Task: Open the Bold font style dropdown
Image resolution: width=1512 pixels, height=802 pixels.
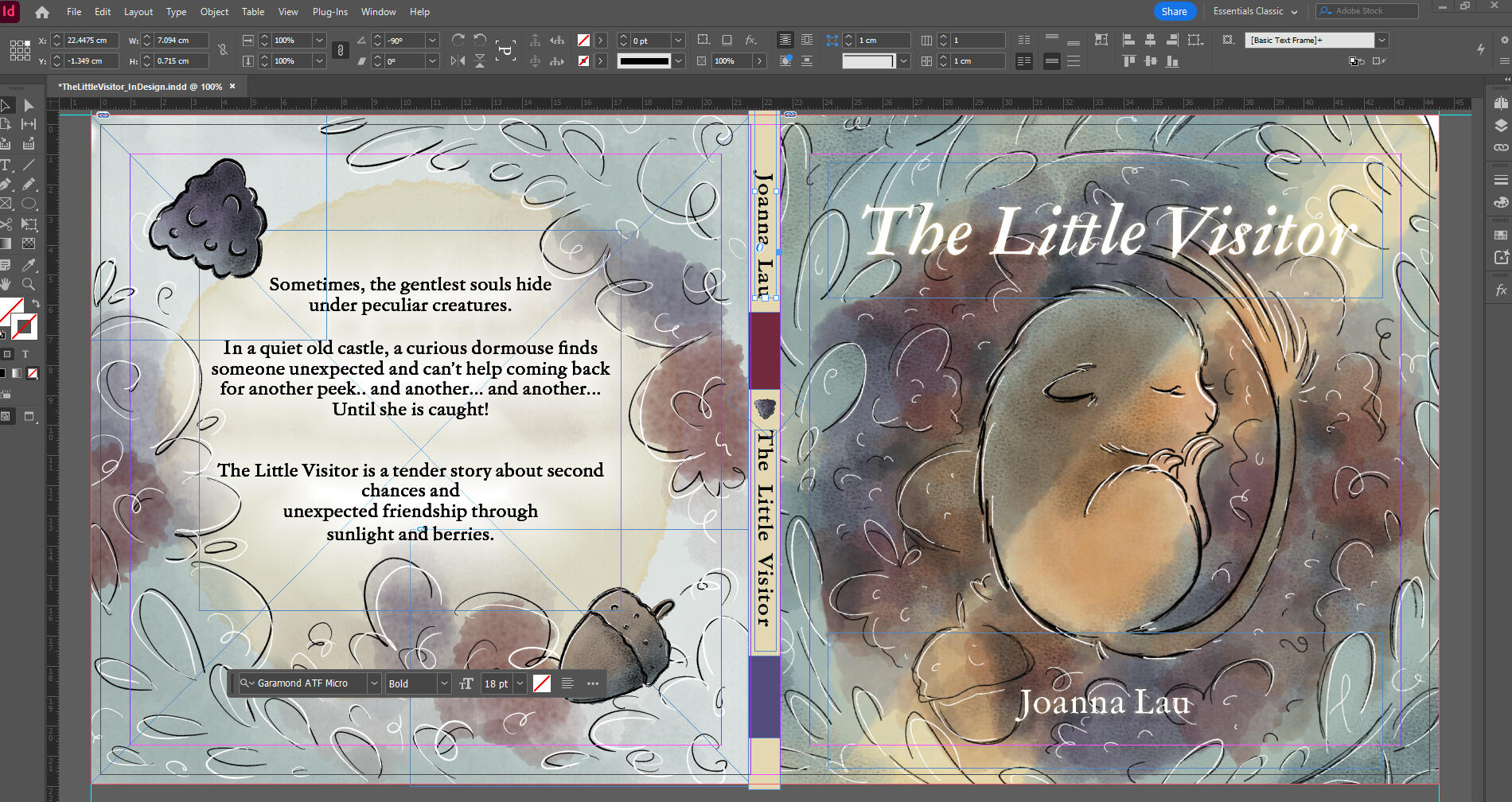Action: [444, 683]
